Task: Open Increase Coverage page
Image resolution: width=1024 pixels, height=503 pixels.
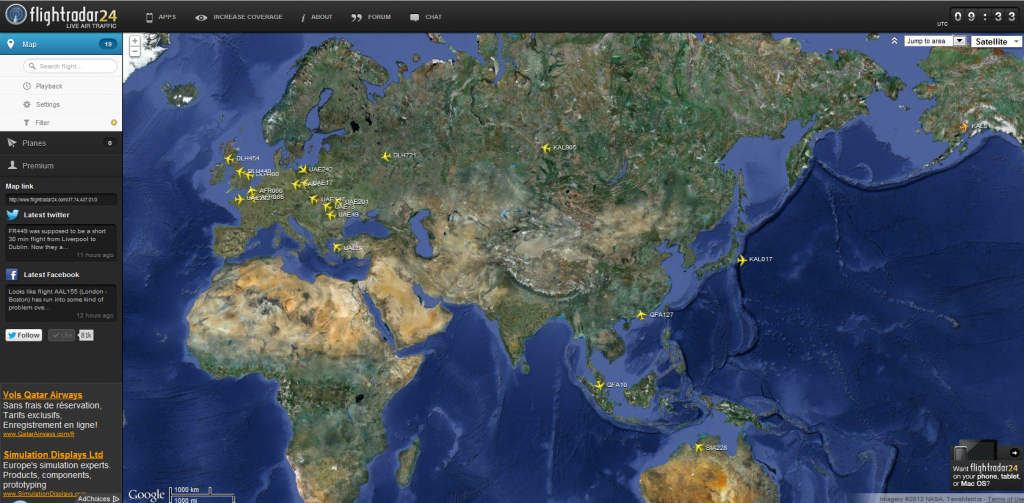Action: click(239, 17)
